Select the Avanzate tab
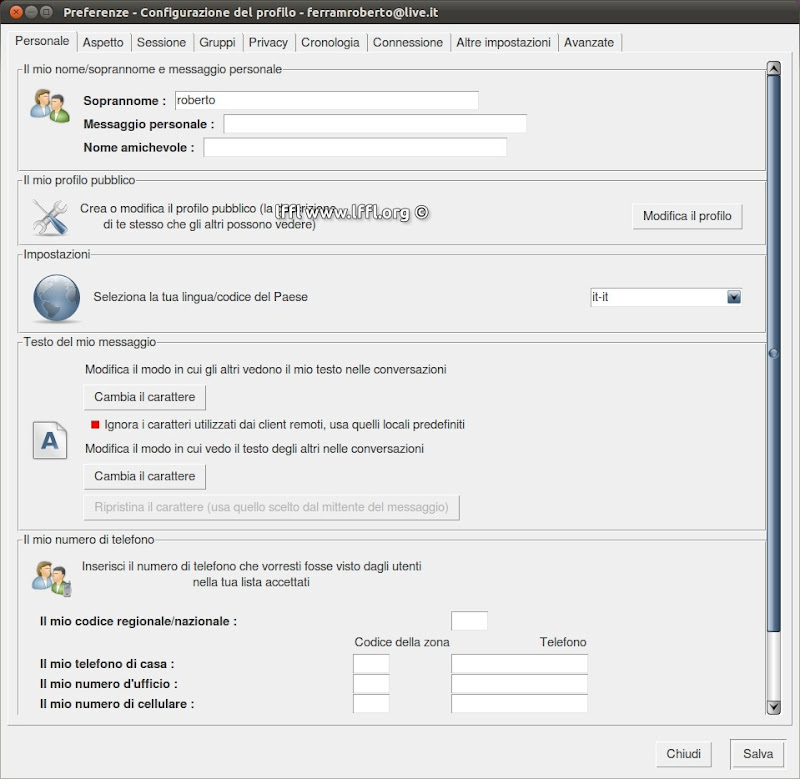This screenshot has height=779, width=800. pos(589,42)
